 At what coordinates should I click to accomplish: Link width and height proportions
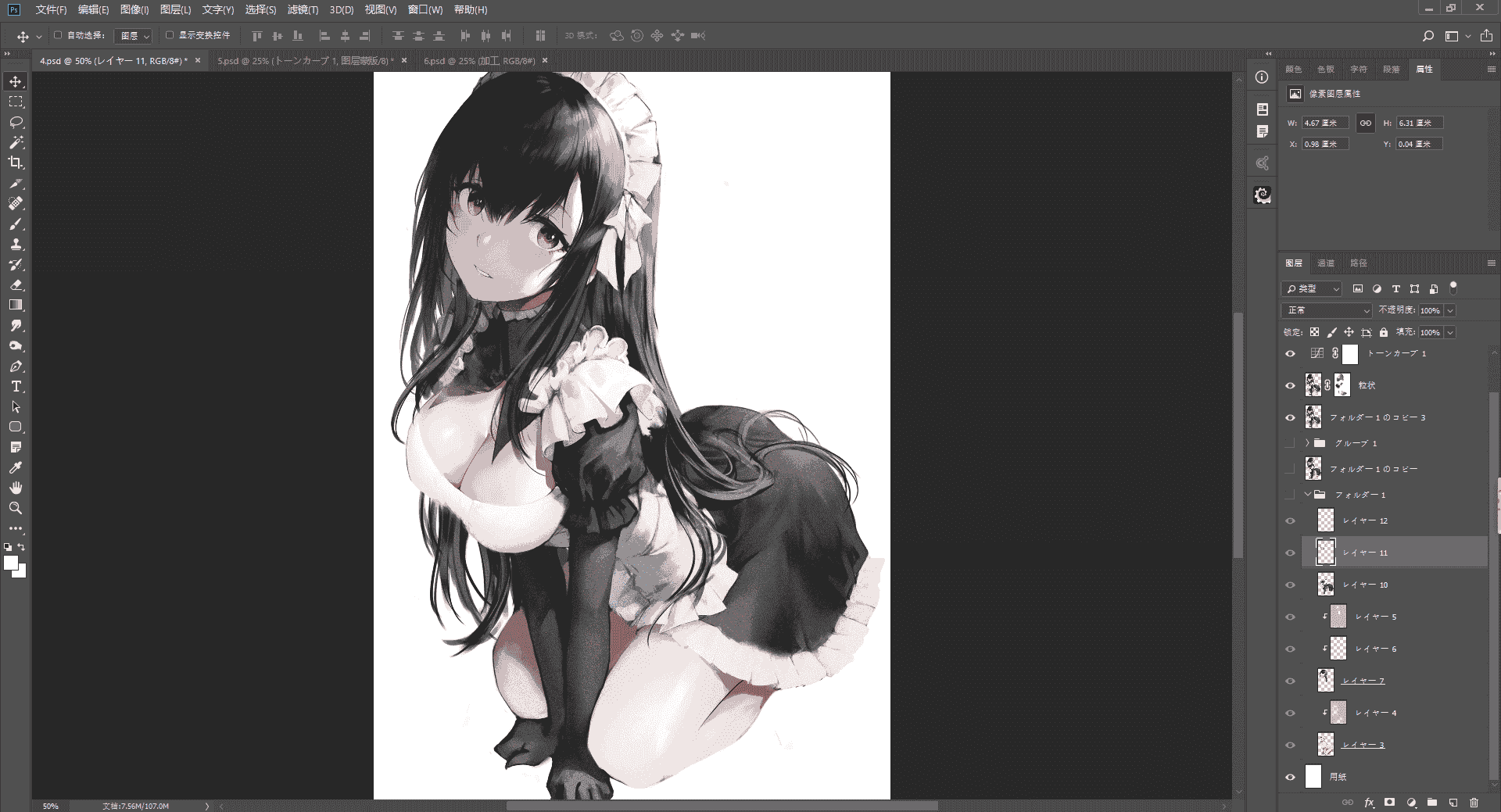(1366, 123)
